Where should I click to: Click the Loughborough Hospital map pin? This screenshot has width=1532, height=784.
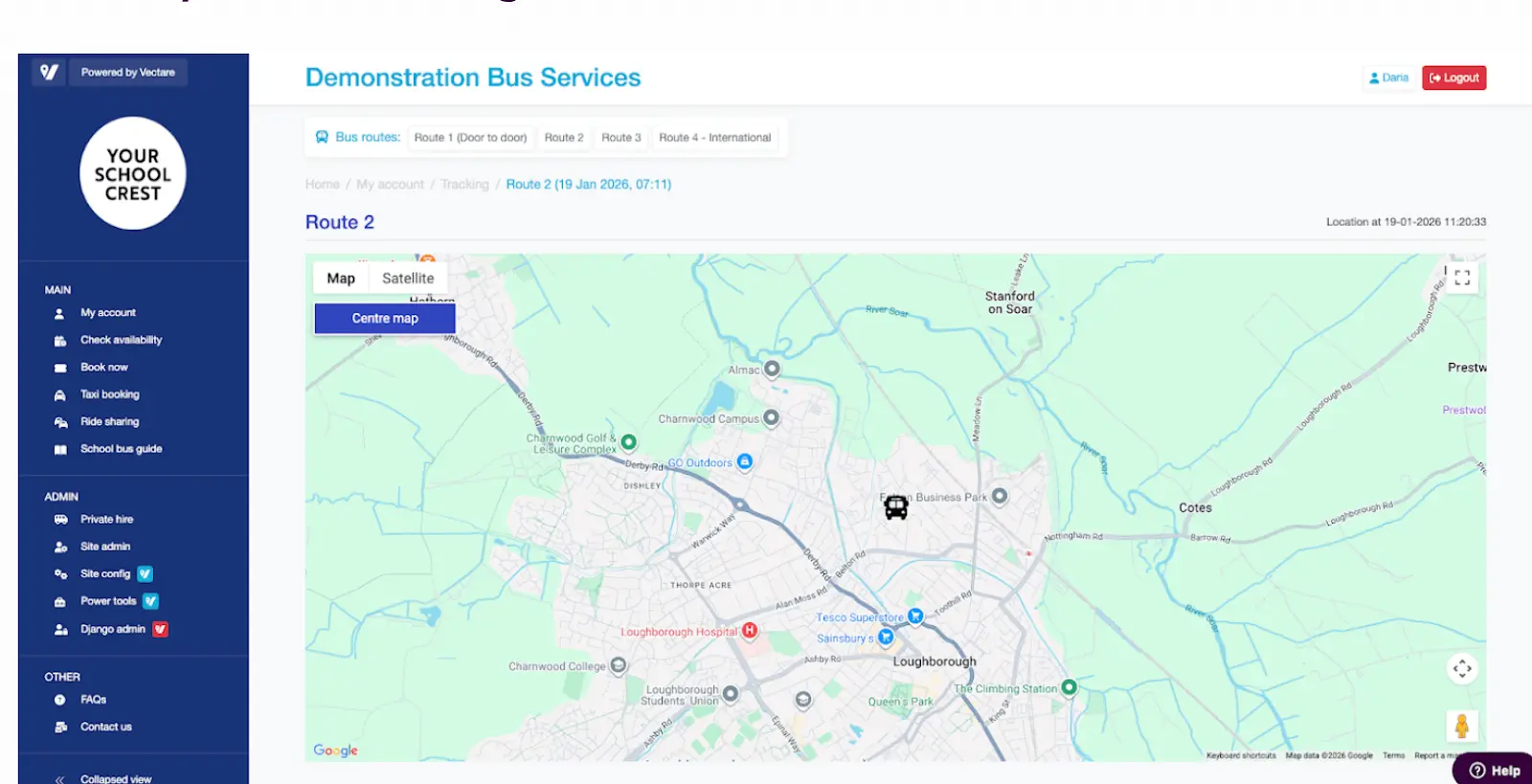750,631
